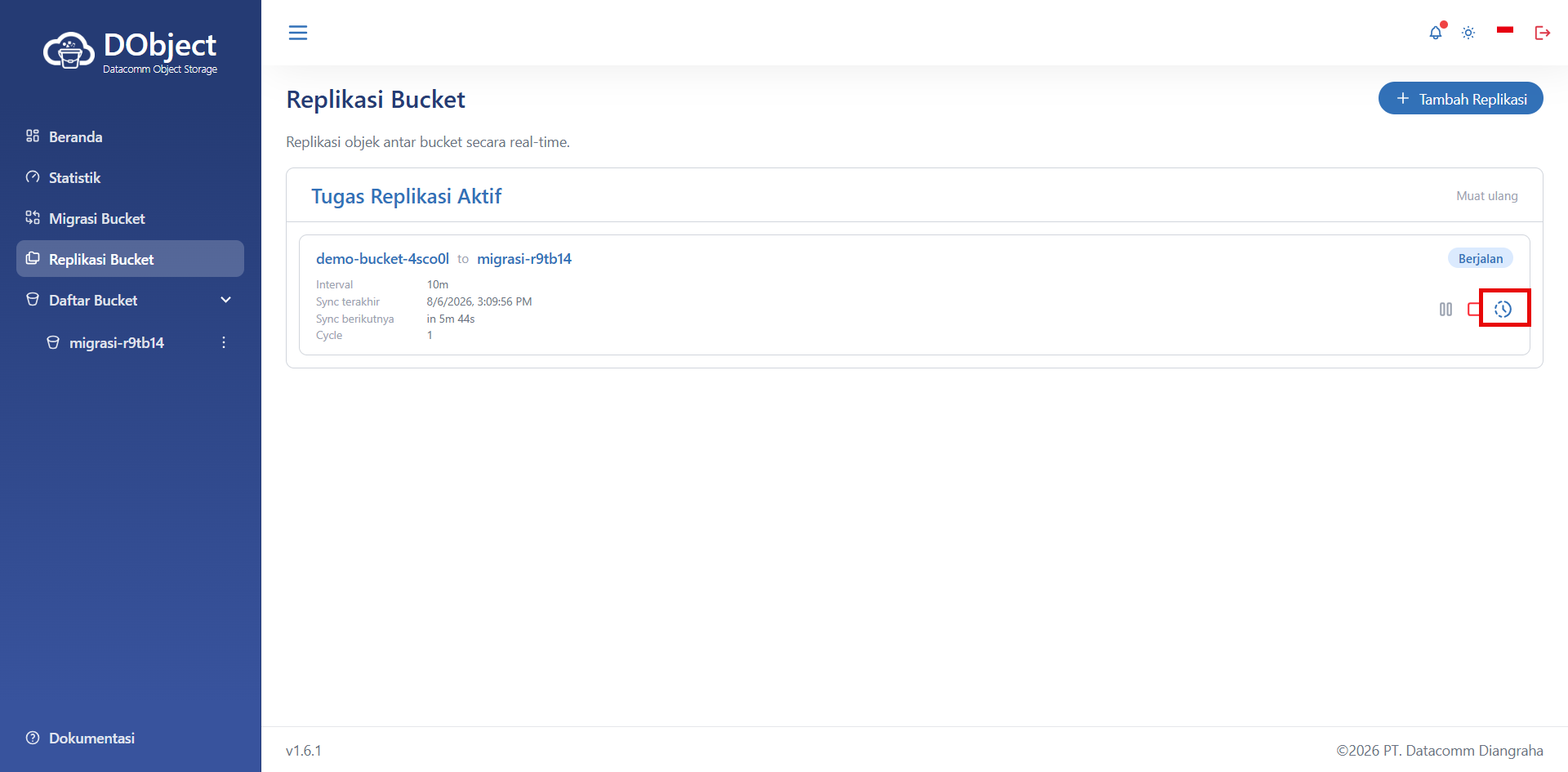The width and height of the screenshot is (1568, 772).
Task: Open the three-dot menu for migrasi-r9tb14
Action: point(224,342)
